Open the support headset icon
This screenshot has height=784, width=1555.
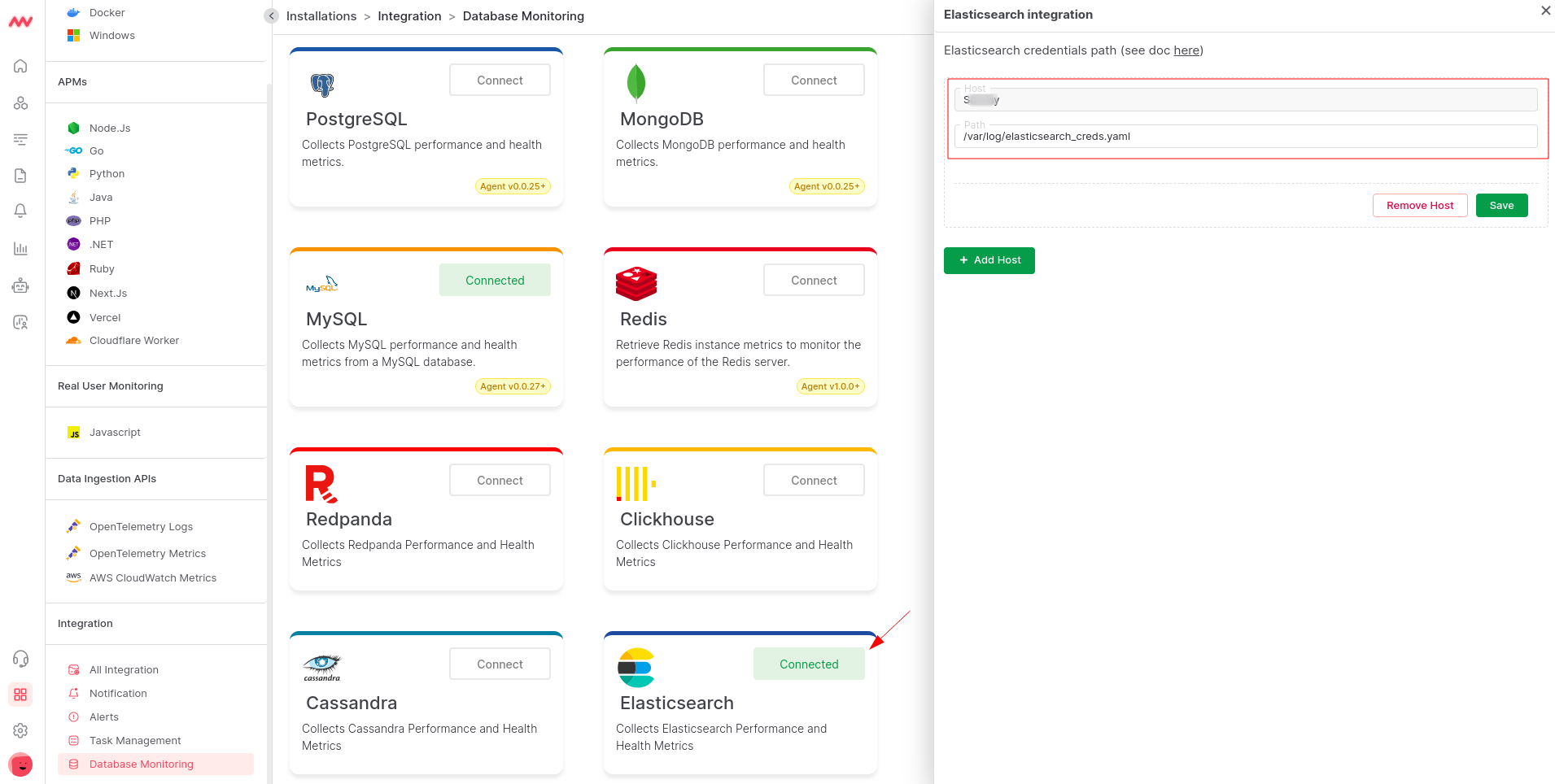point(20,659)
